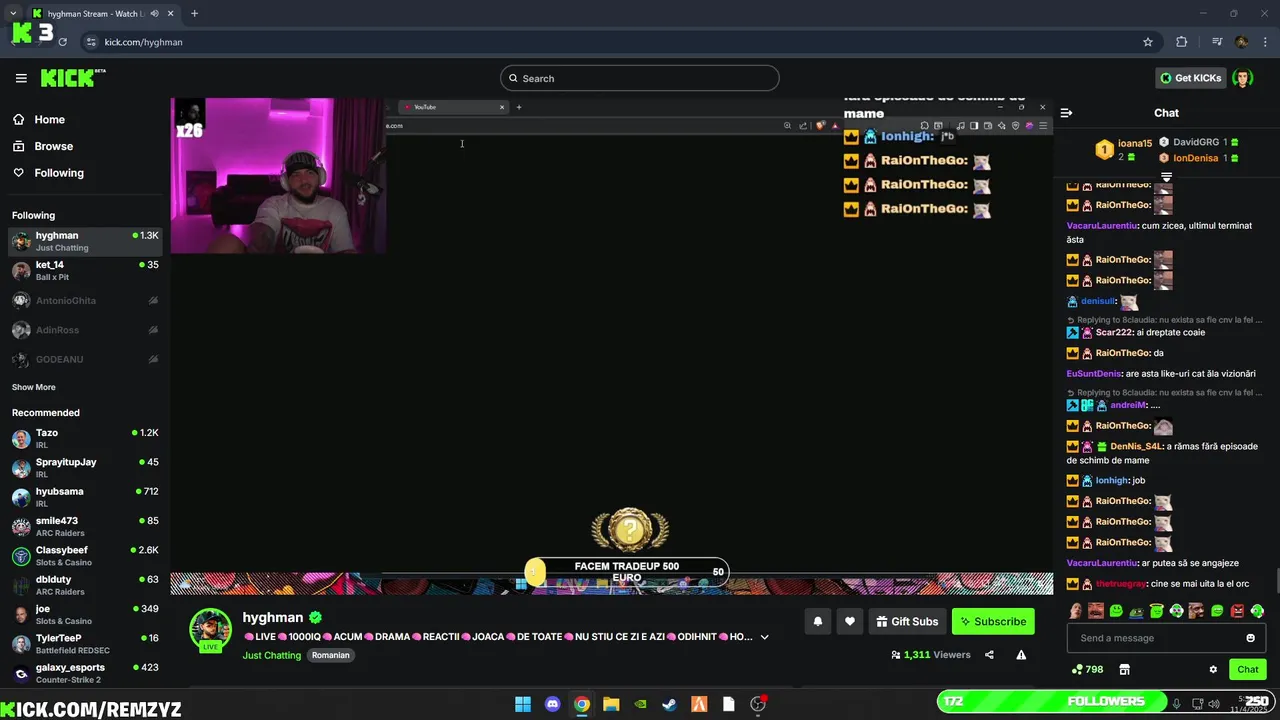Open a new browser tab
Image resolution: width=1280 pixels, height=720 pixels.
[x=194, y=14]
